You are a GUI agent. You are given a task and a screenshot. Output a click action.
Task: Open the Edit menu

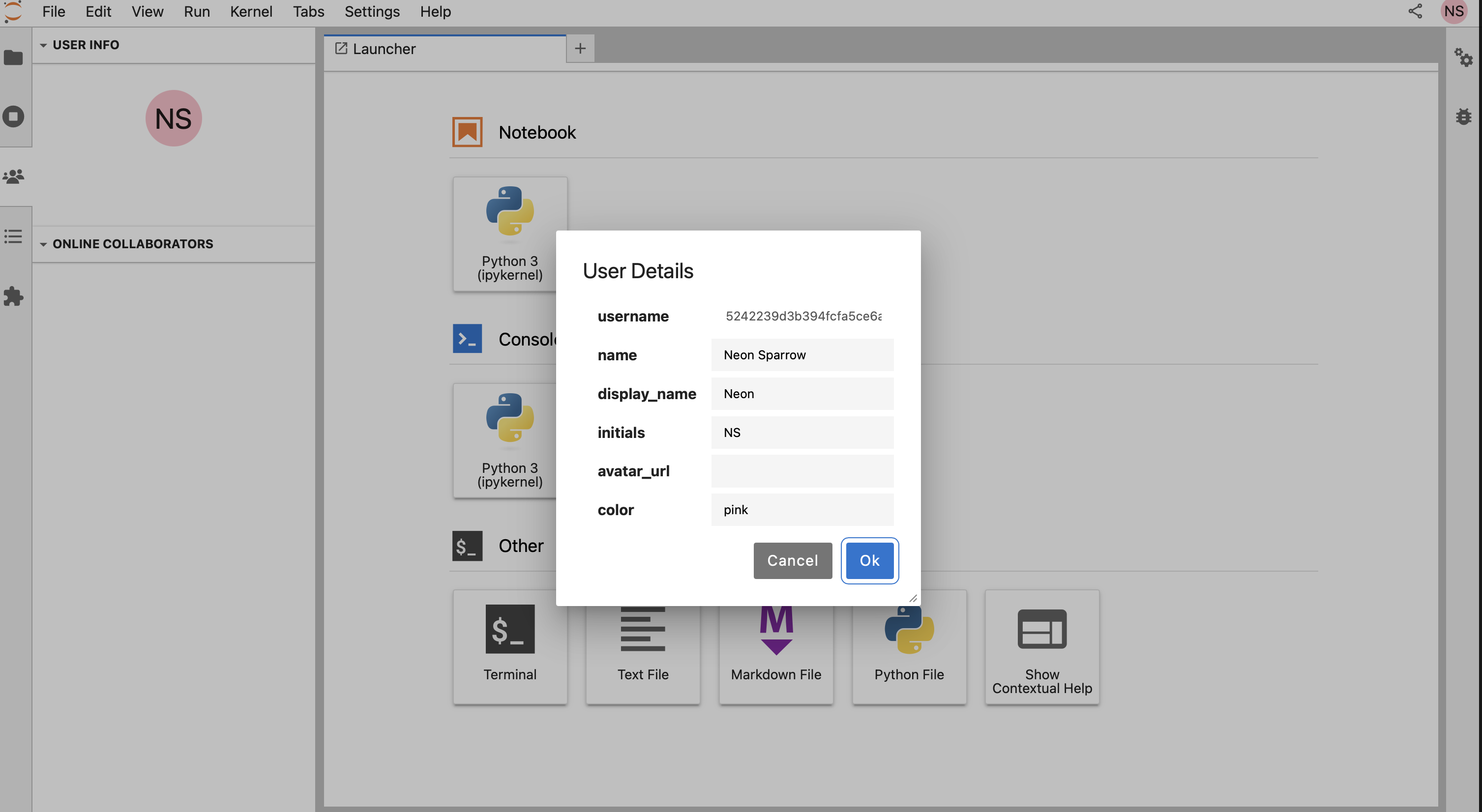coord(98,11)
